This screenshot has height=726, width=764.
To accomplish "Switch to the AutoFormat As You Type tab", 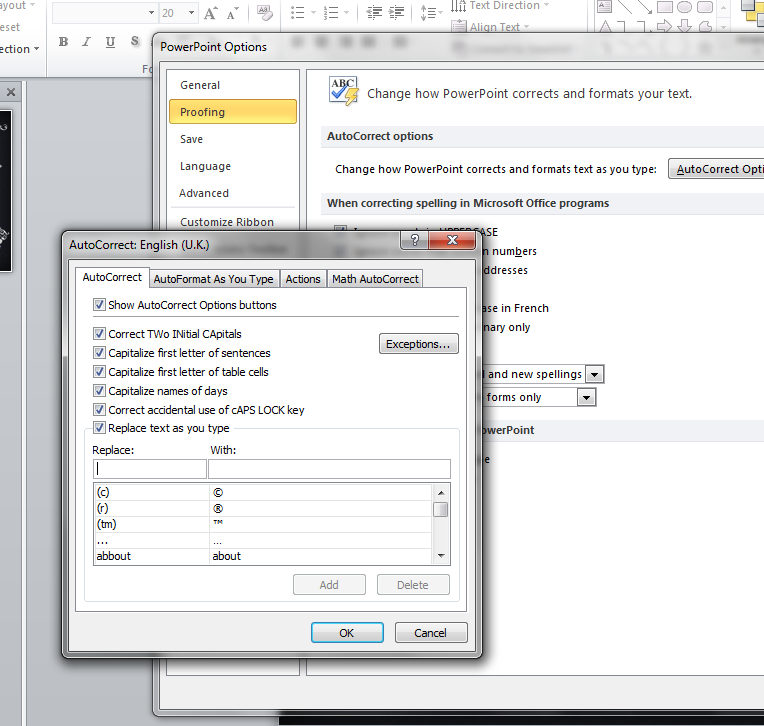I will pyautogui.click(x=214, y=279).
